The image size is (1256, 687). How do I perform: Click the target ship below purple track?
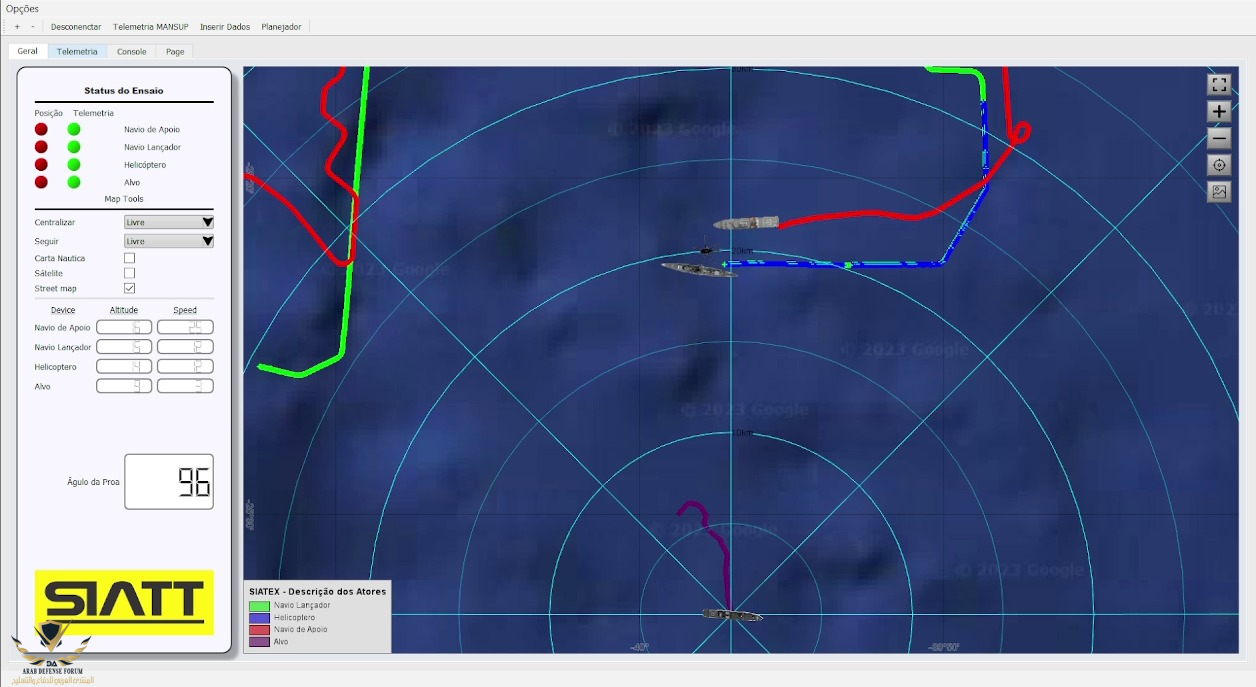tap(732, 614)
